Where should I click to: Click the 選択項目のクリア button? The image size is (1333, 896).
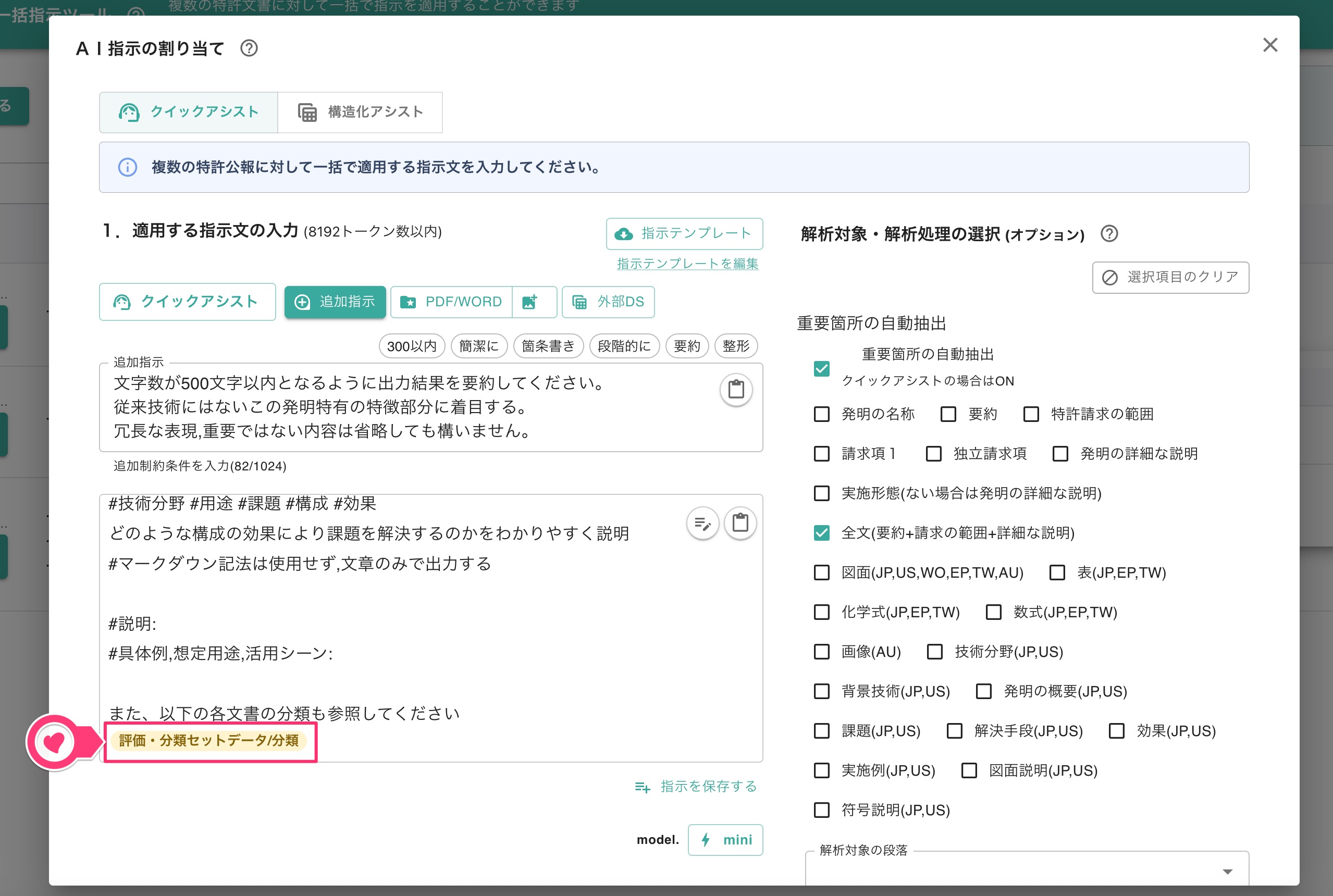pos(1169,278)
